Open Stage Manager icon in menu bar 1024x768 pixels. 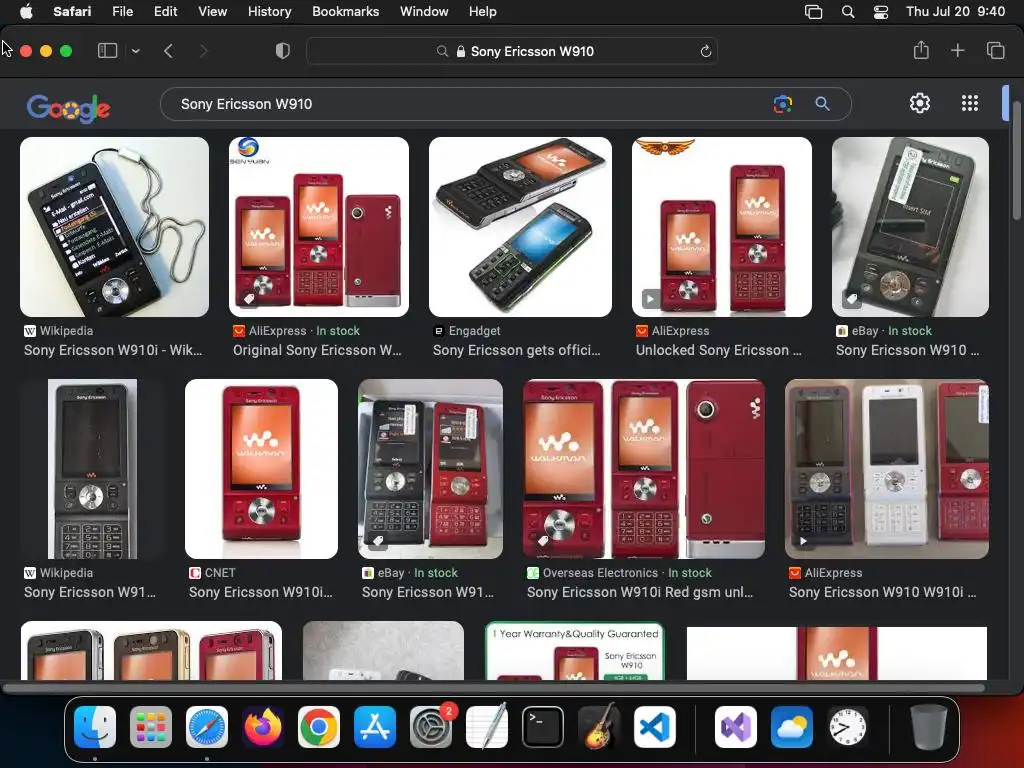813,12
